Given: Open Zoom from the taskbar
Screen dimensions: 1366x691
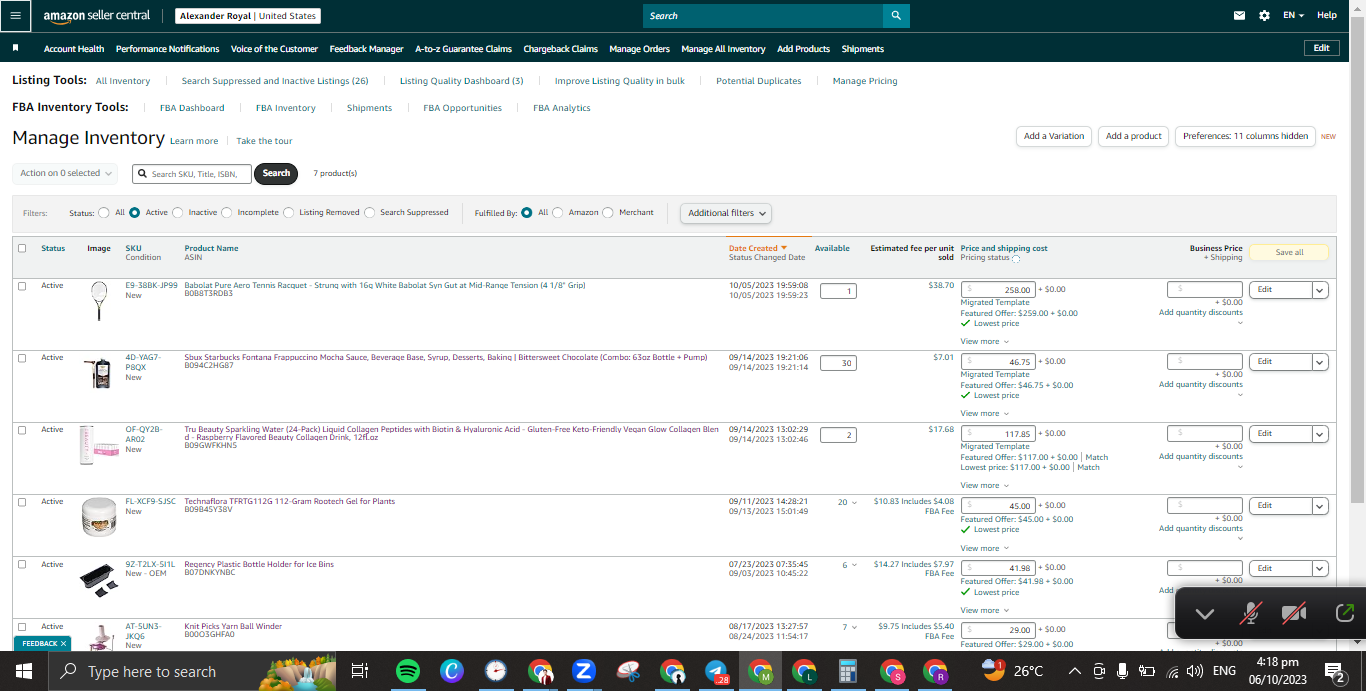Looking at the screenshot, I should point(584,671).
